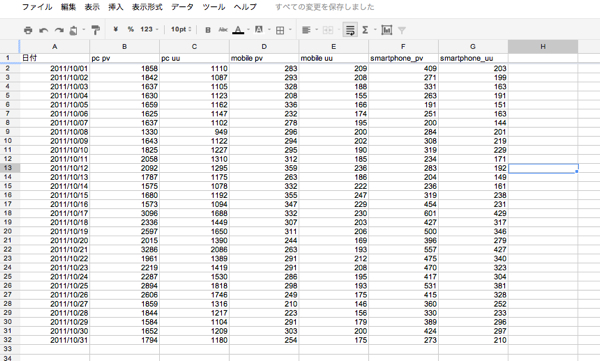
Task: Click the すべての変更を保存しました status text
Action: coord(324,7)
